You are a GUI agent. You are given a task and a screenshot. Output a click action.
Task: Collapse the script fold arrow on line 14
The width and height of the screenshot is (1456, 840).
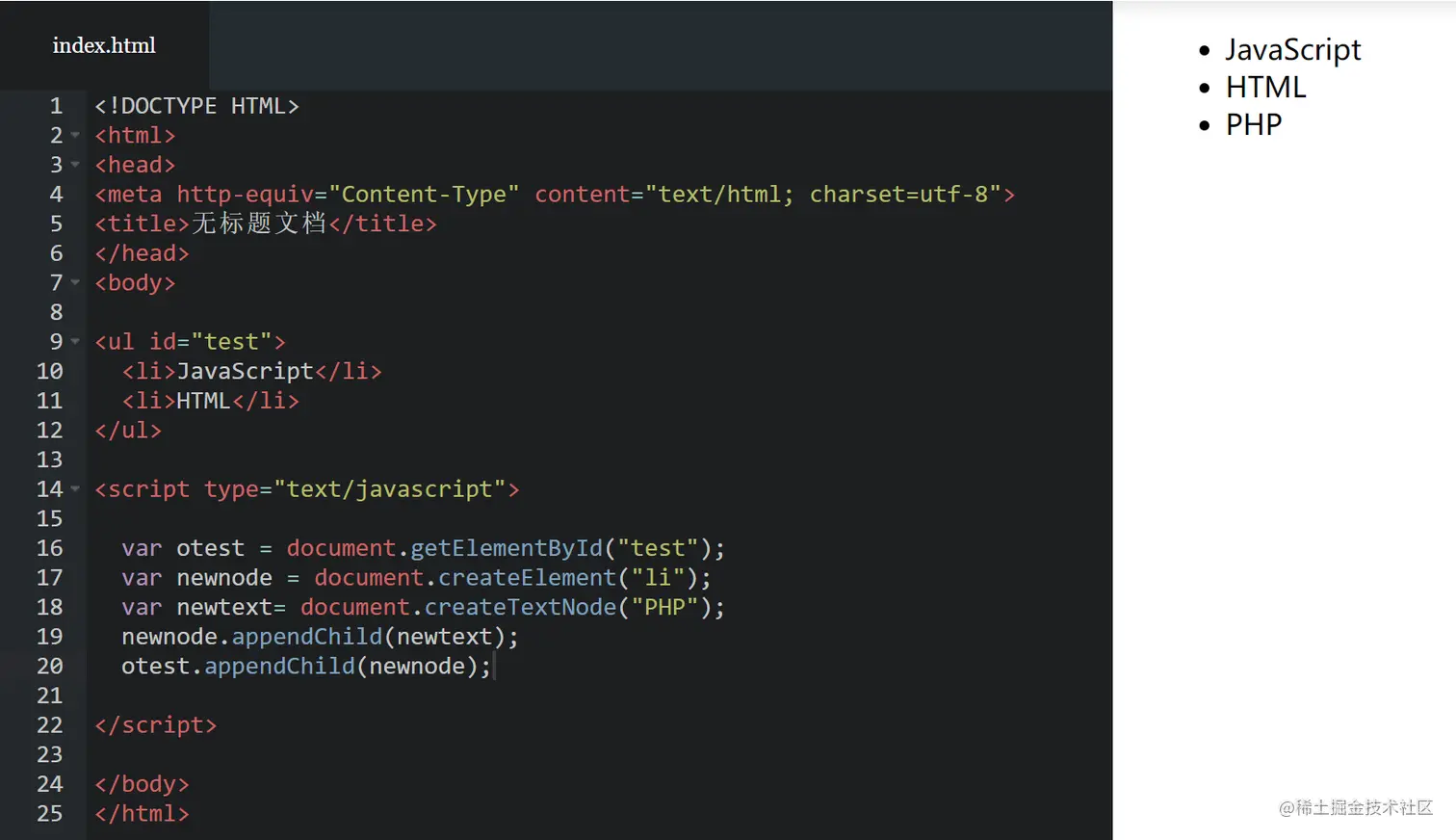tap(75, 488)
